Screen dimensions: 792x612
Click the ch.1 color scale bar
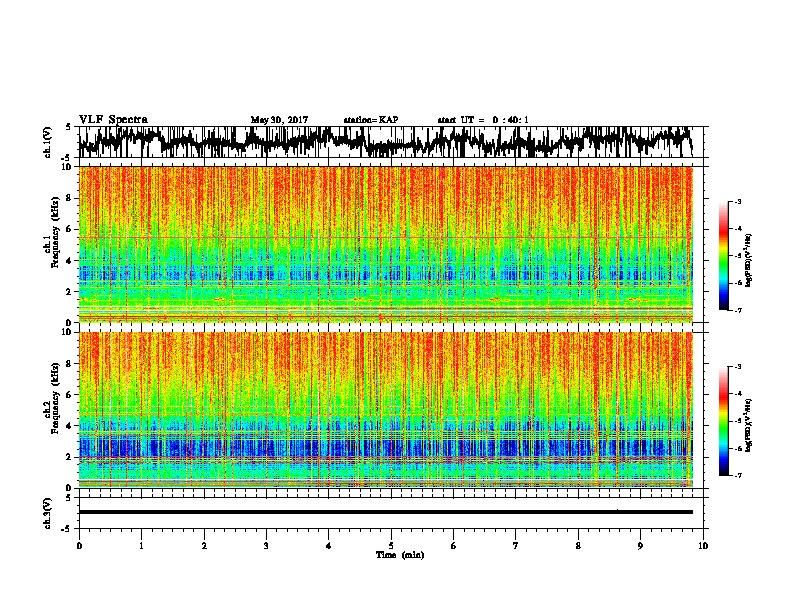coord(723,256)
